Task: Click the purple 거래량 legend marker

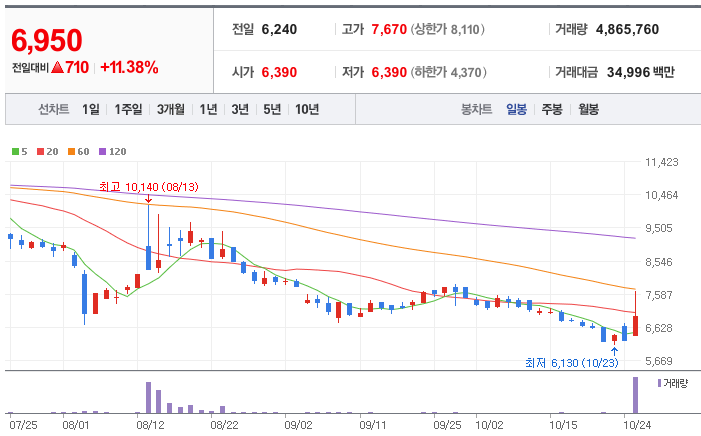Action: tap(659, 383)
